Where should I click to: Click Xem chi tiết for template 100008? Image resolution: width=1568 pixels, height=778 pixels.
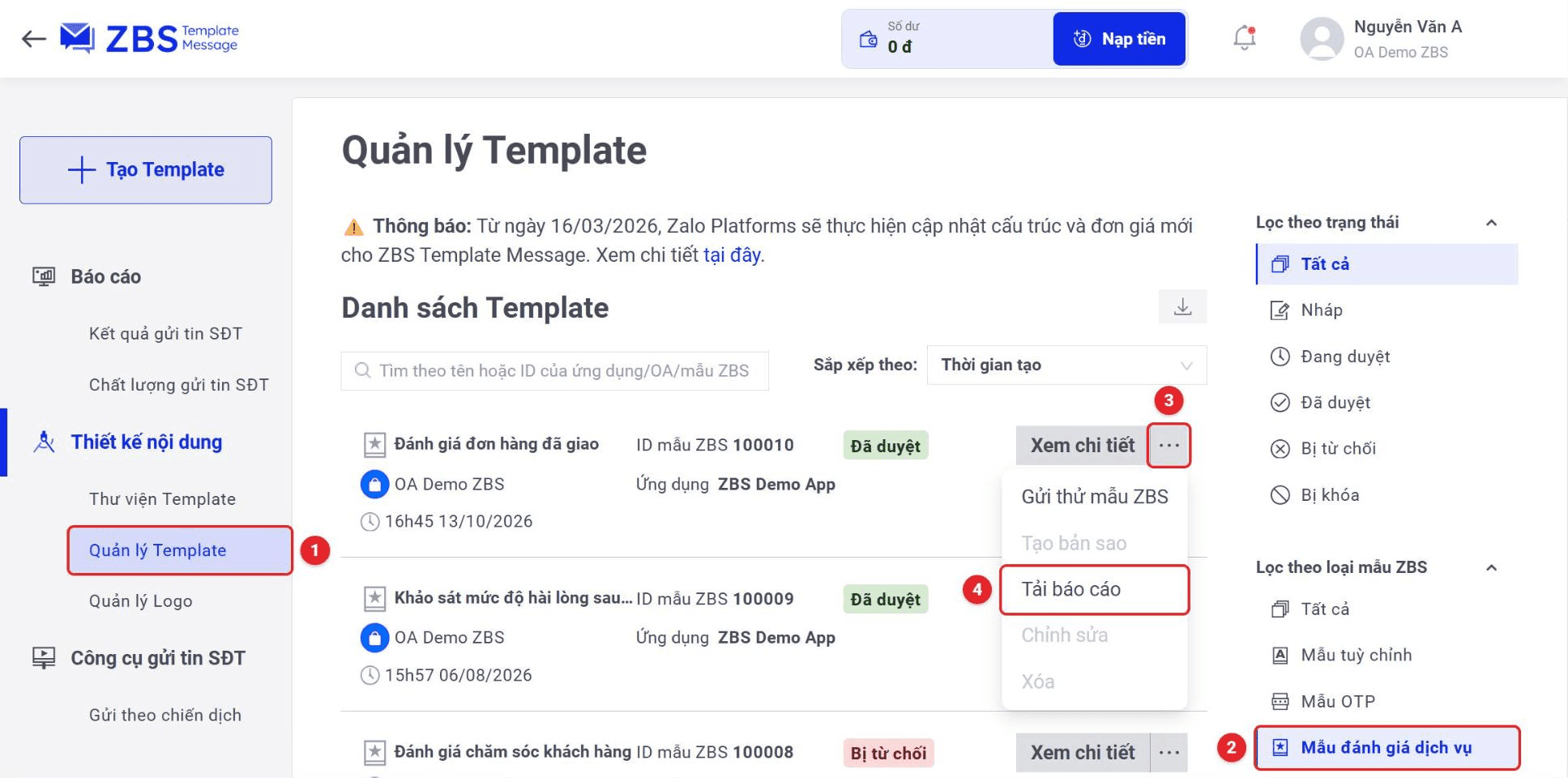(x=1082, y=753)
